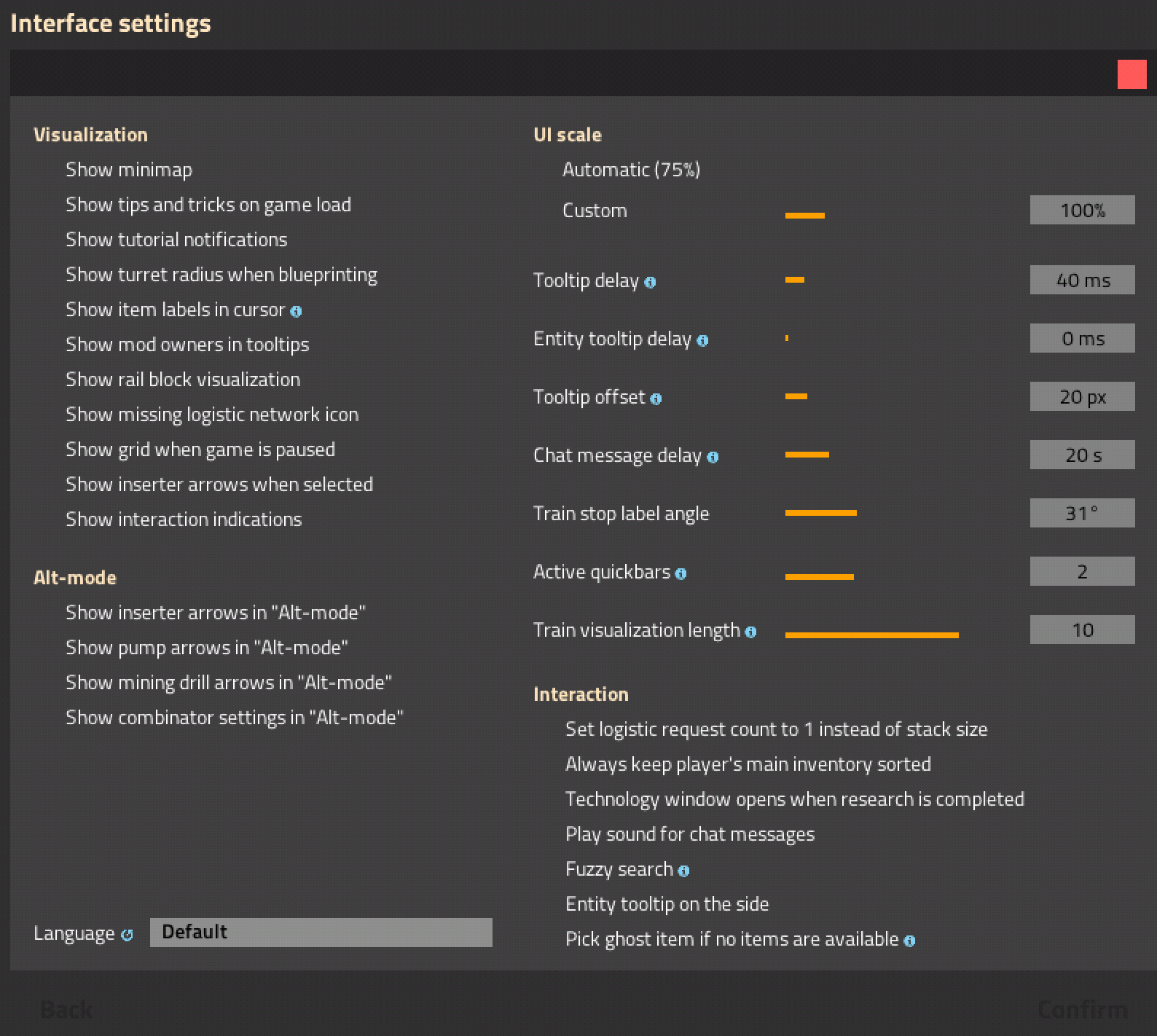
Task: Toggle Entity tooltip on the side
Action: point(667,904)
